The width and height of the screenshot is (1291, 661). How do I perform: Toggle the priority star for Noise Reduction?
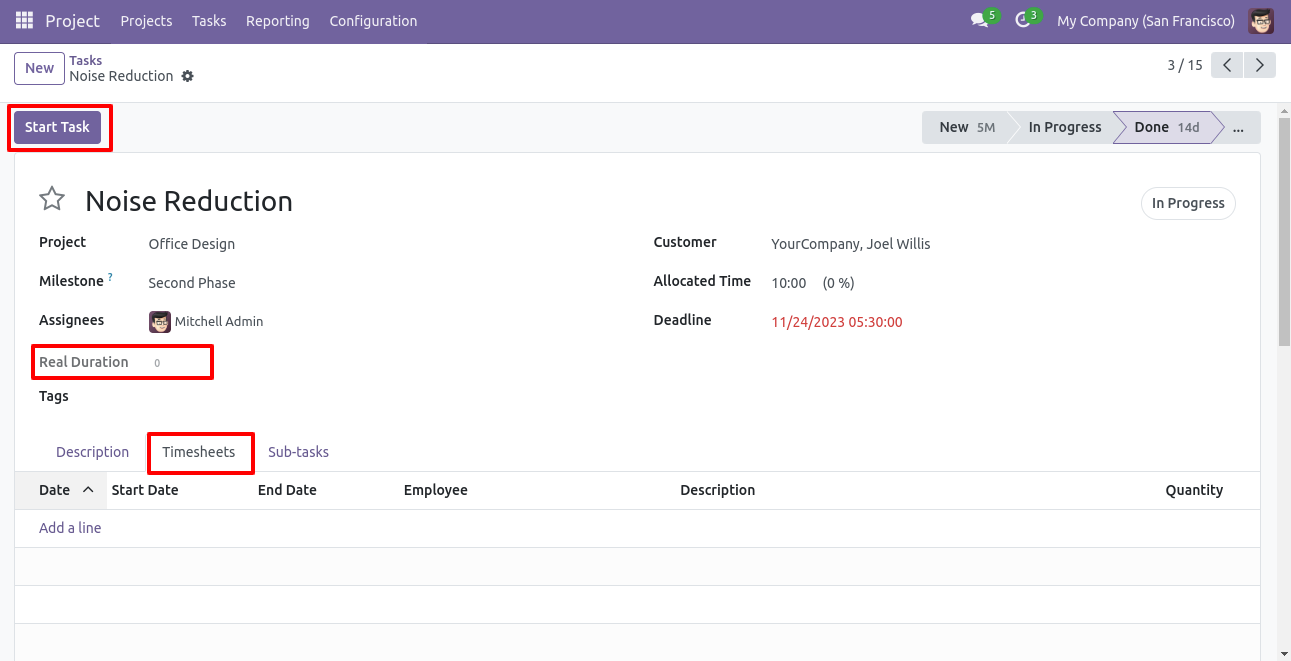pyautogui.click(x=52, y=200)
